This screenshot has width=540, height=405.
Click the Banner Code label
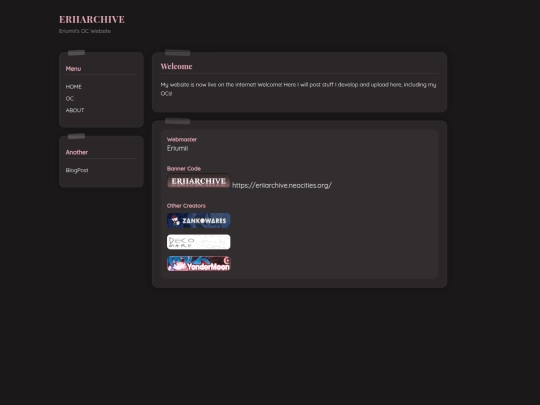click(x=184, y=168)
